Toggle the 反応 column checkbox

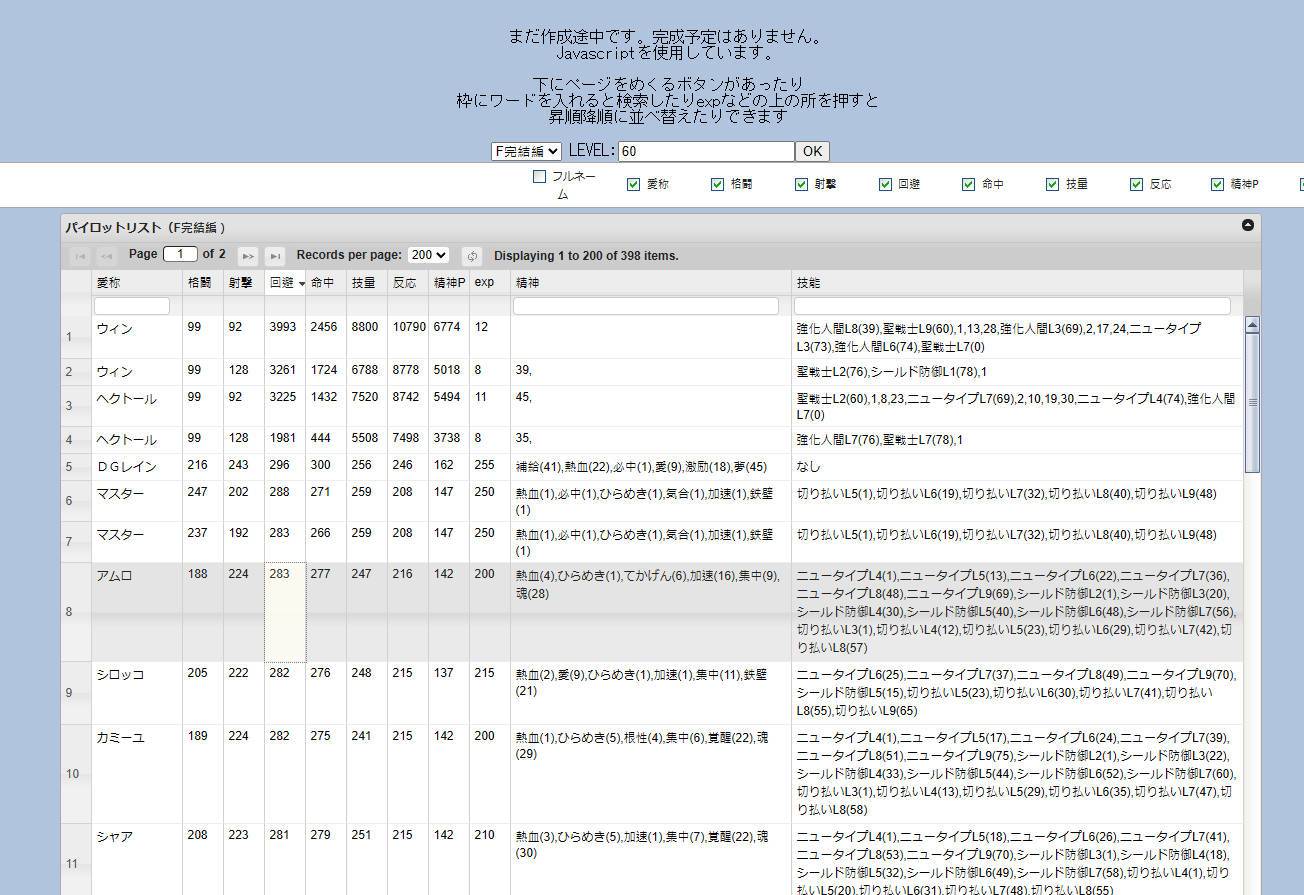pos(1136,184)
